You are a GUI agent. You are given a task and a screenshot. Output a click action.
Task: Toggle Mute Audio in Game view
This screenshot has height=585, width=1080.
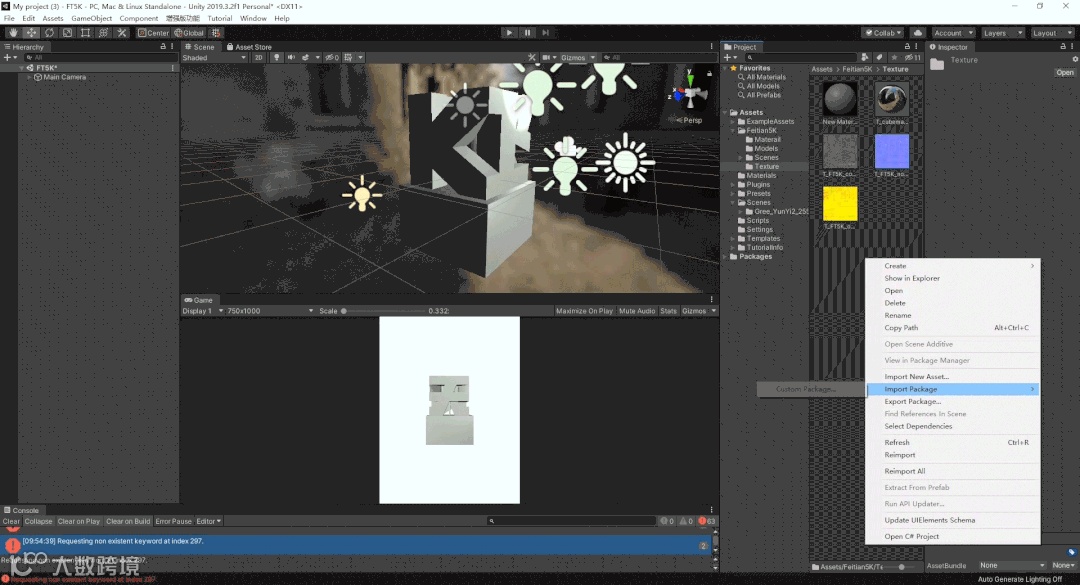(637, 311)
